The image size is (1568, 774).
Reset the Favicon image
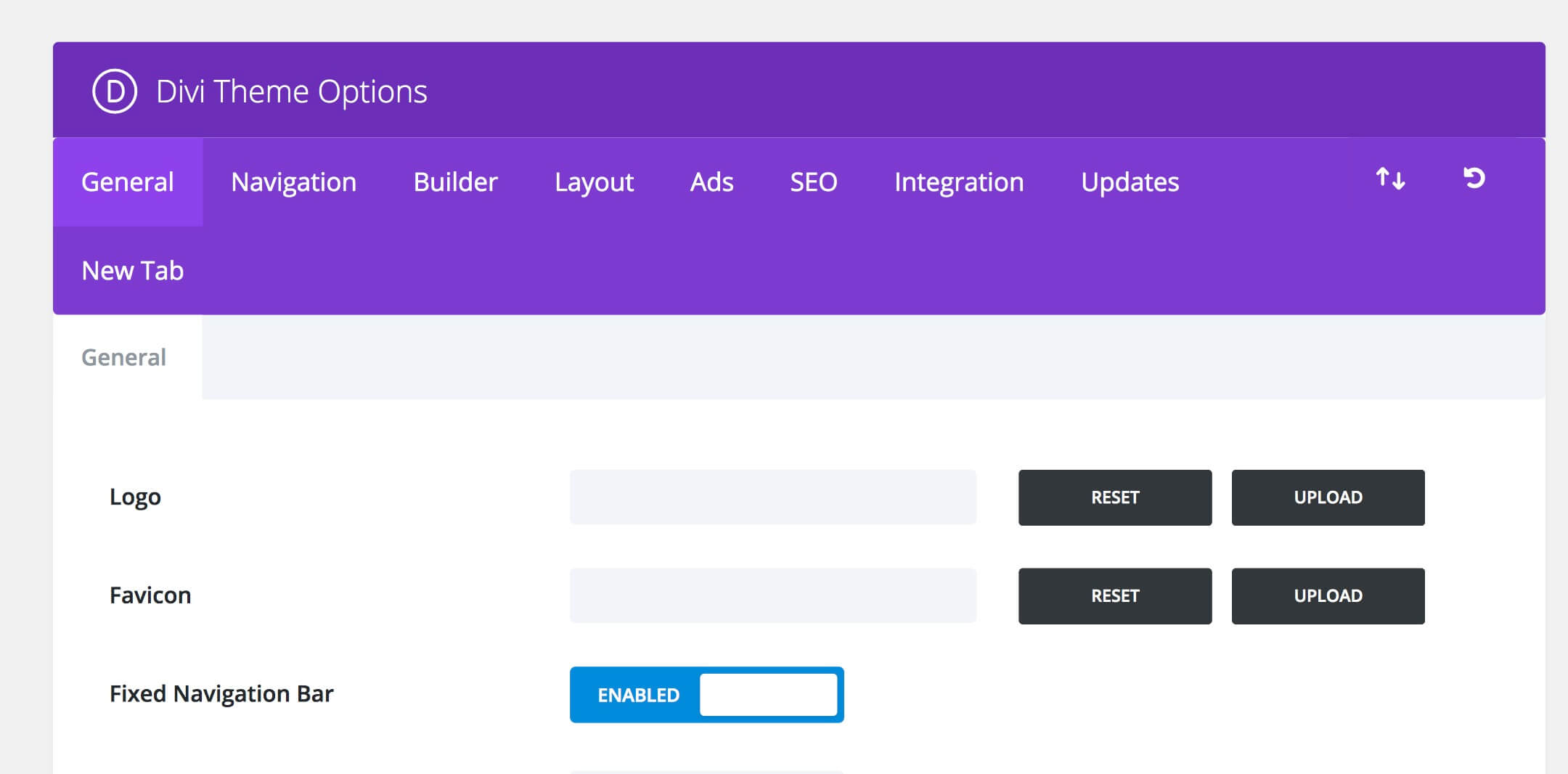coord(1115,596)
